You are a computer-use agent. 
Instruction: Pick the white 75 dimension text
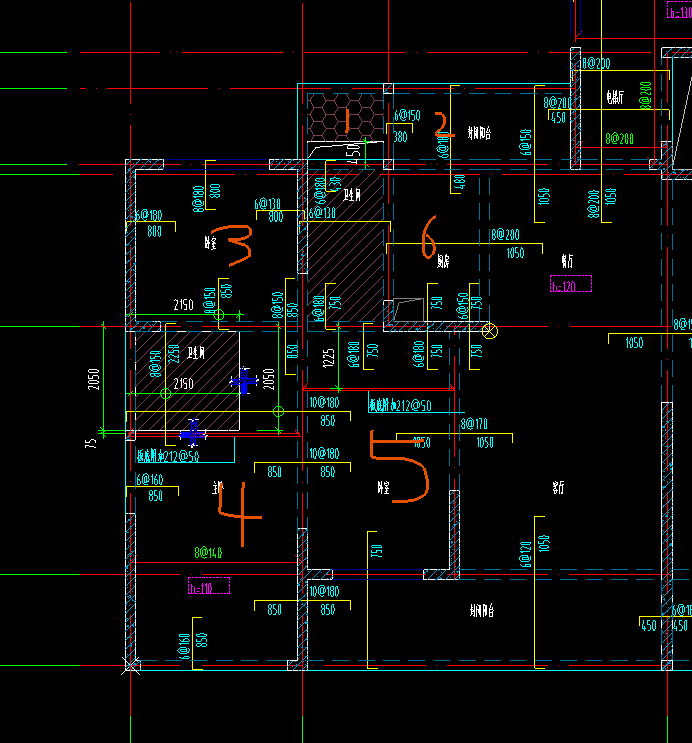[x=91, y=444]
